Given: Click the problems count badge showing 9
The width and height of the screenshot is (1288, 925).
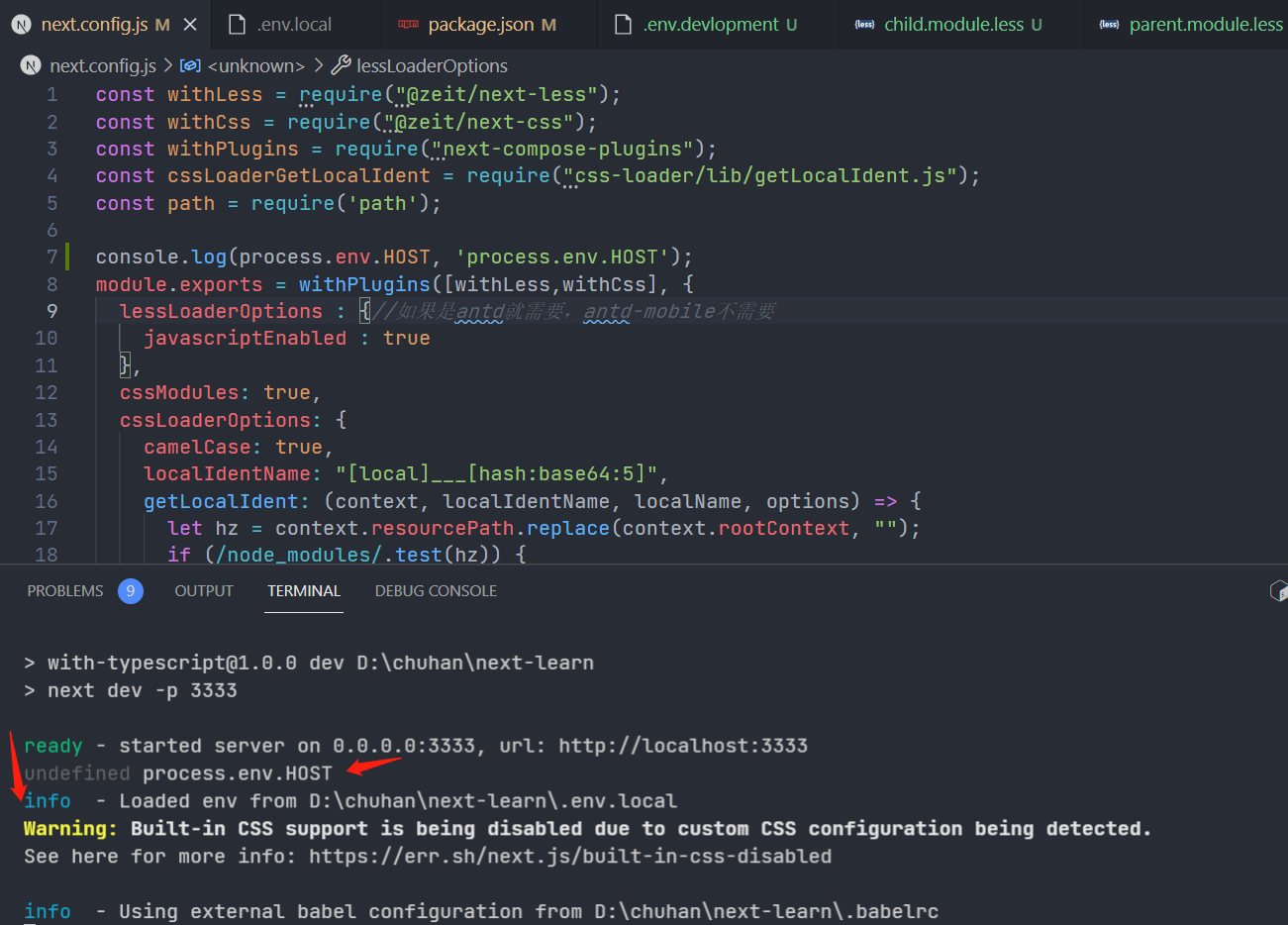Looking at the screenshot, I should coord(130,590).
